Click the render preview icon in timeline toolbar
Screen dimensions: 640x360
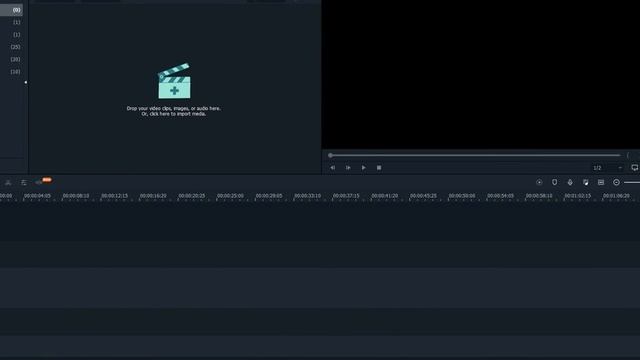click(x=539, y=182)
